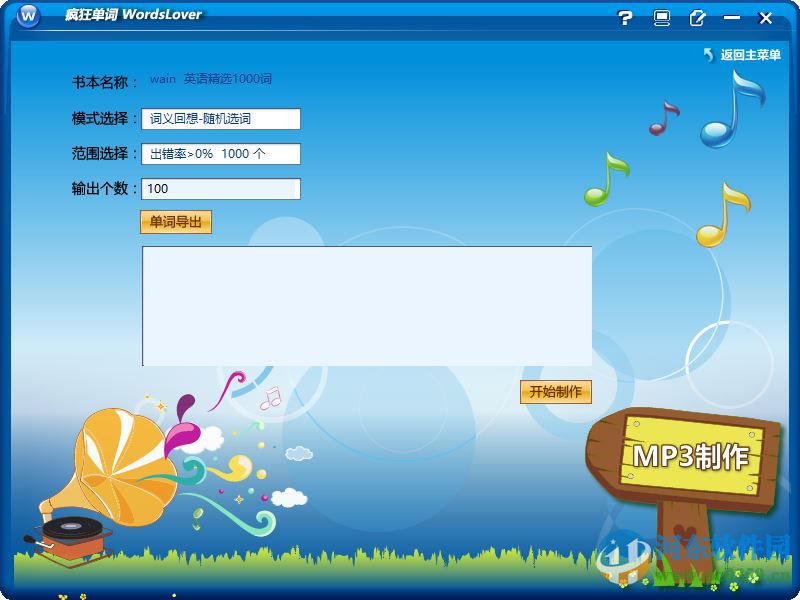
Task: Focus the 输出个数 input field
Action: [x=221, y=189]
